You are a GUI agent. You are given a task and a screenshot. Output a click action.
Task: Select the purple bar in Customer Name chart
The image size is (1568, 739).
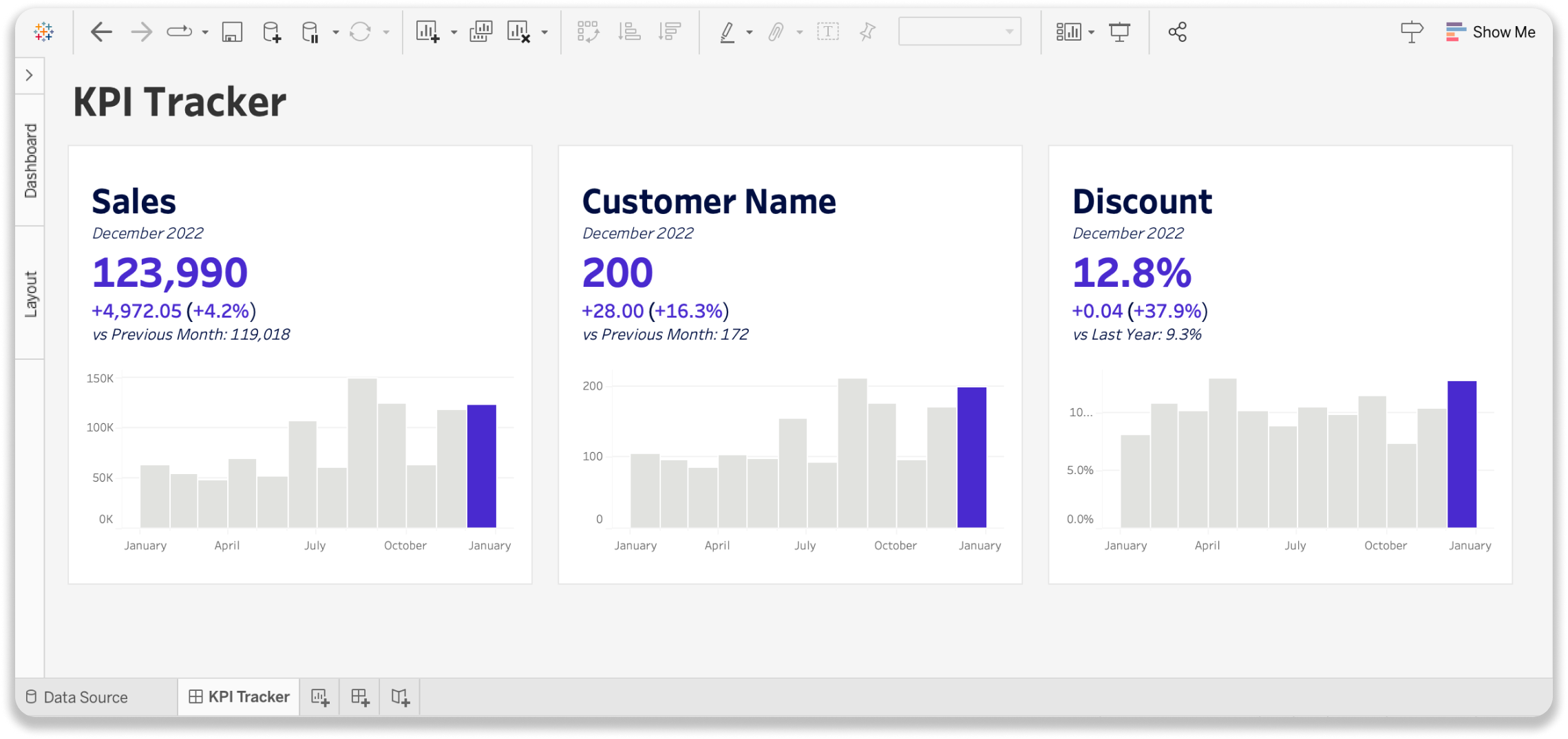(x=972, y=458)
